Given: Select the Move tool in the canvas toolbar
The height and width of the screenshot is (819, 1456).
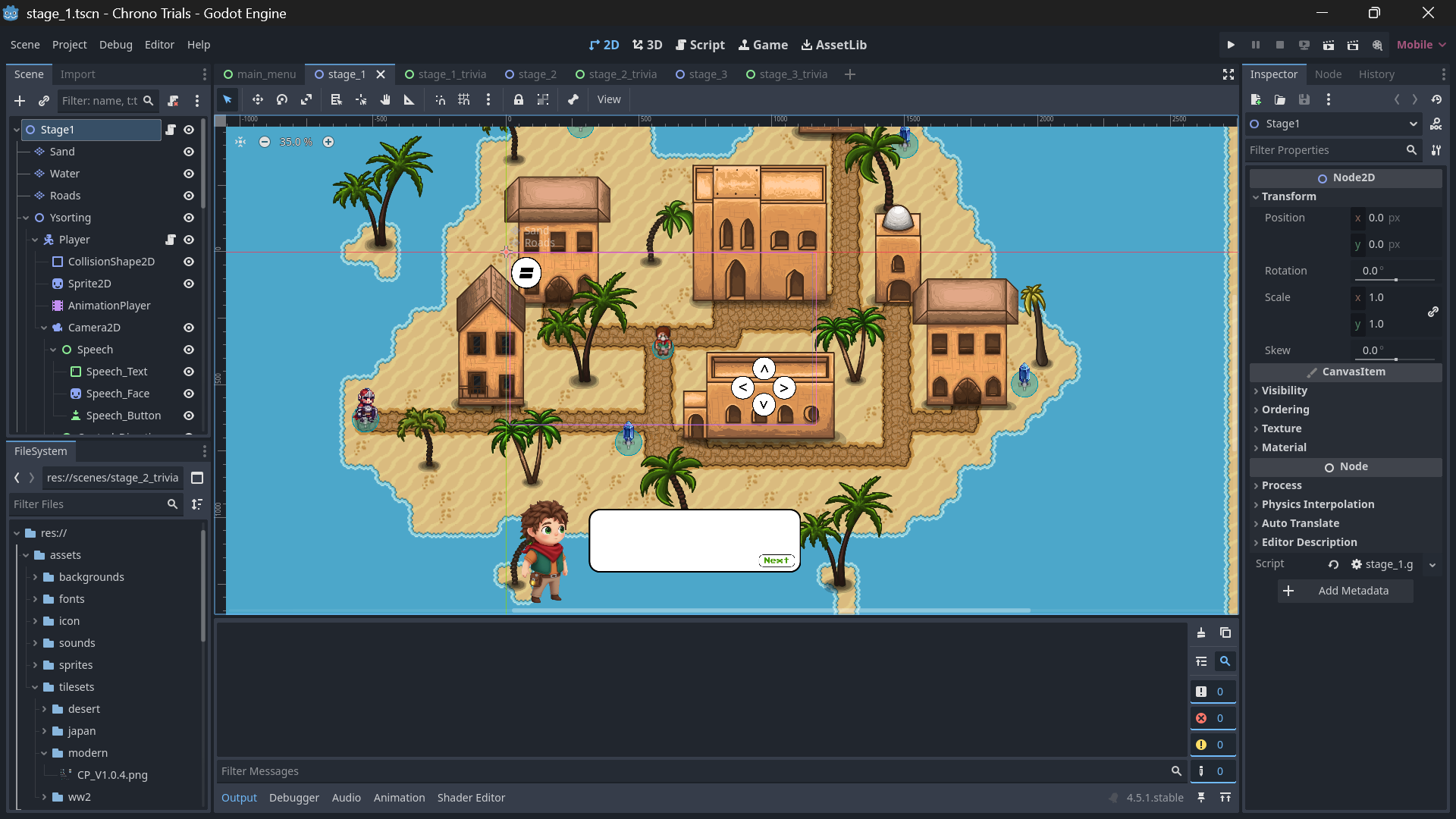Looking at the screenshot, I should pos(257,99).
